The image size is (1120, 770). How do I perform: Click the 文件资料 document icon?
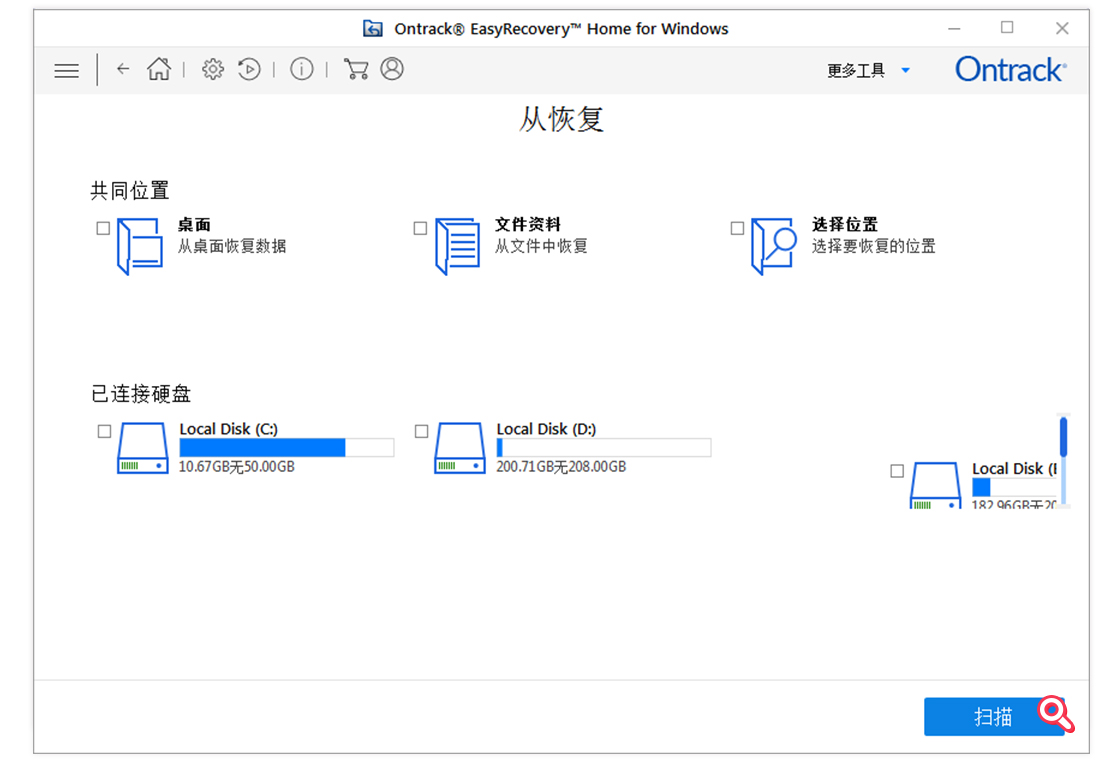click(x=457, y=246)
